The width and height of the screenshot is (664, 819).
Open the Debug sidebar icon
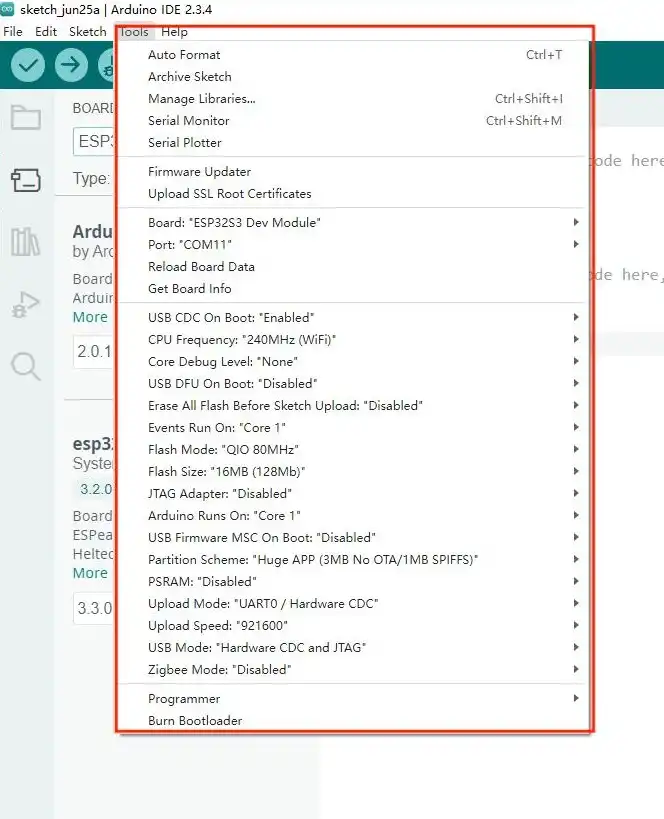(x=26, y=305)
